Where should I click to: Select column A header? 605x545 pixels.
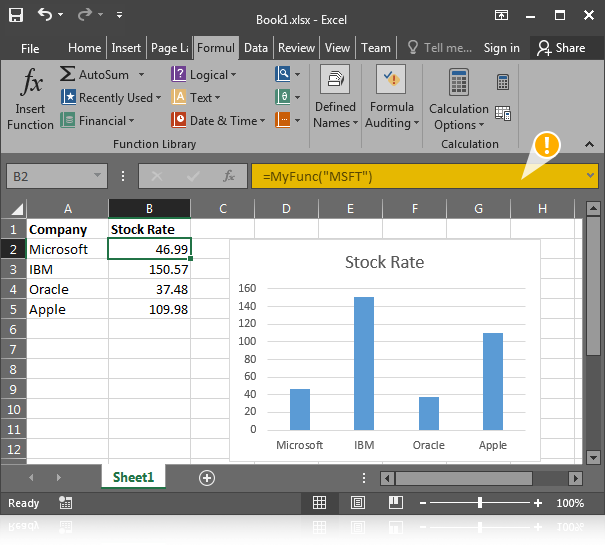tap(68, 209)
